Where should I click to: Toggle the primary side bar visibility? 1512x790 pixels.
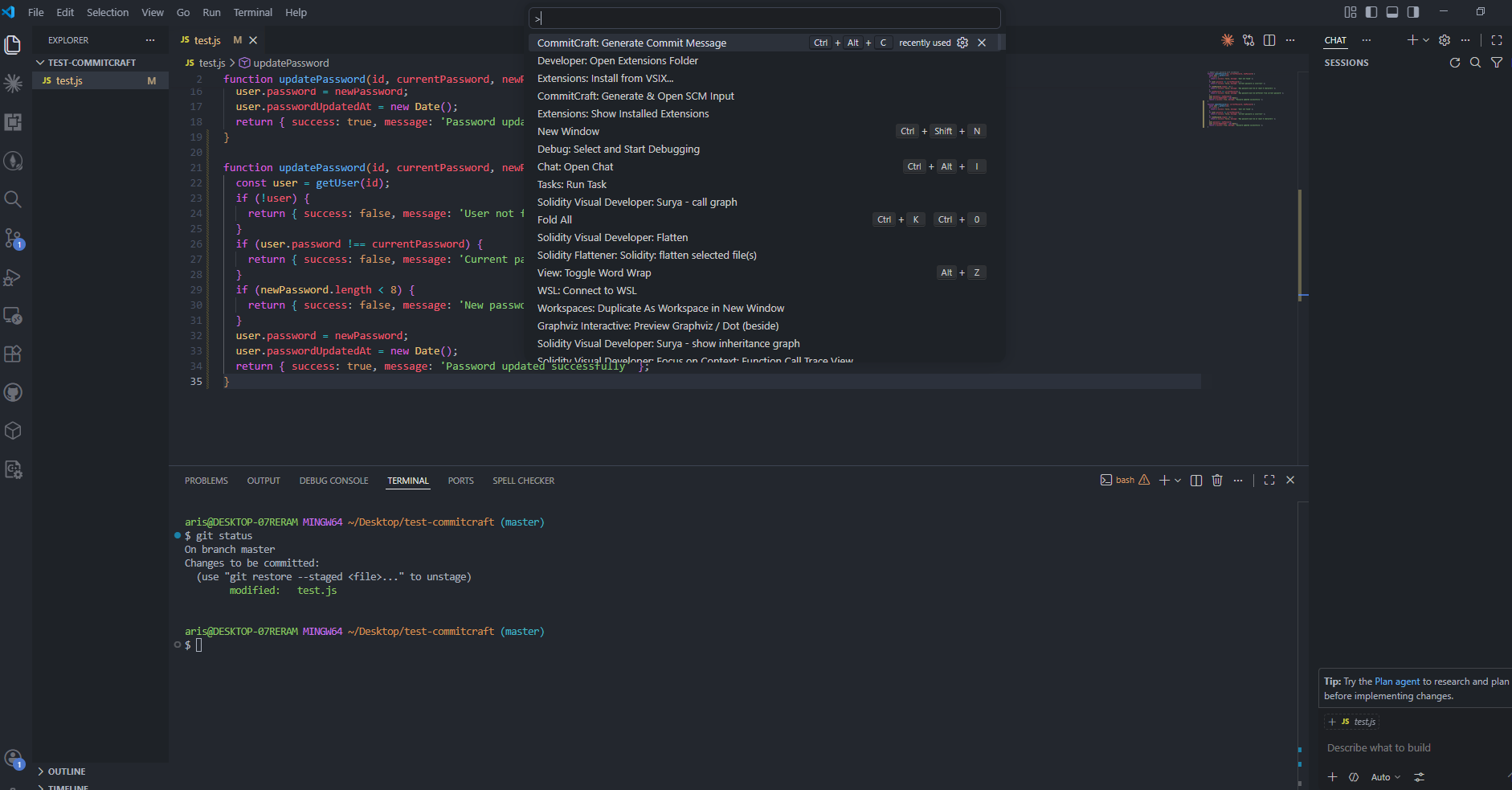click(1371, 12)
